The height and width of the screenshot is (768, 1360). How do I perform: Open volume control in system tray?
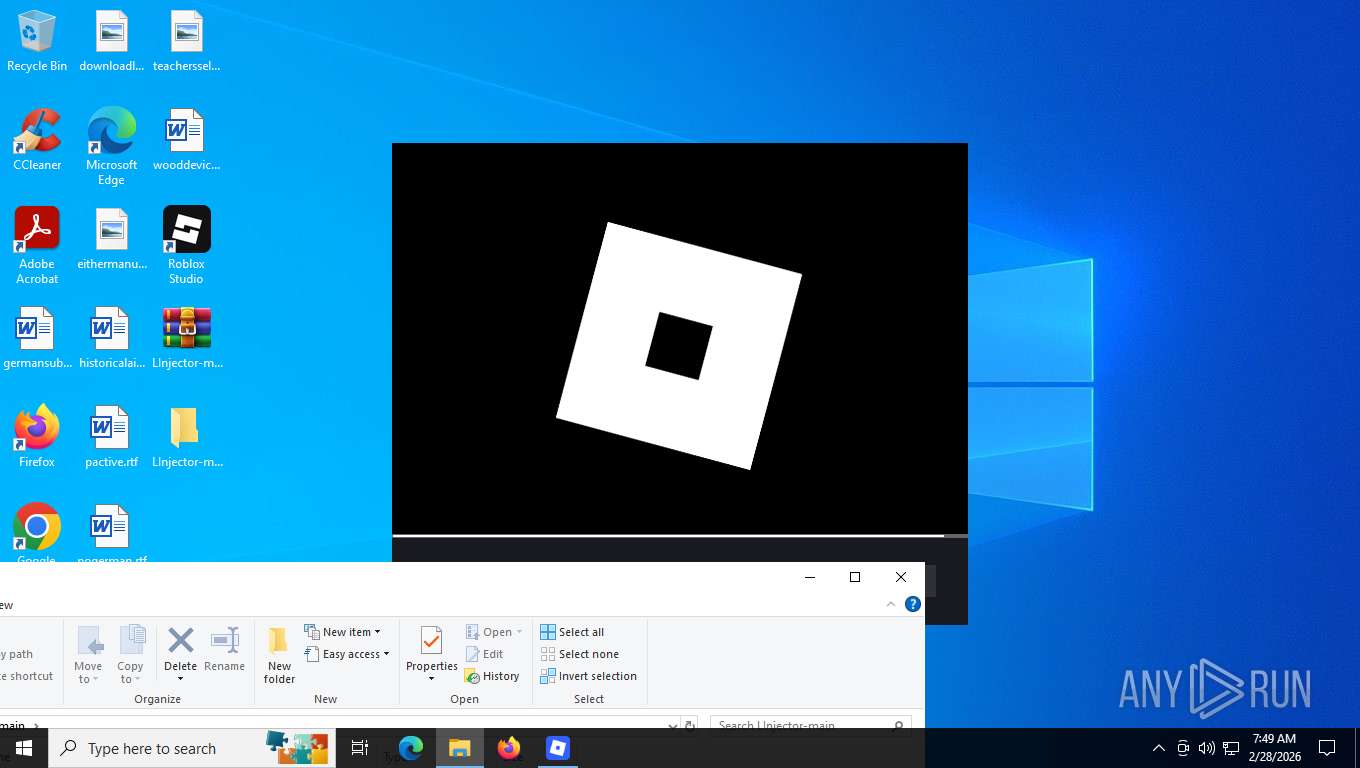pyautogui.click(x=1206, y=748)
